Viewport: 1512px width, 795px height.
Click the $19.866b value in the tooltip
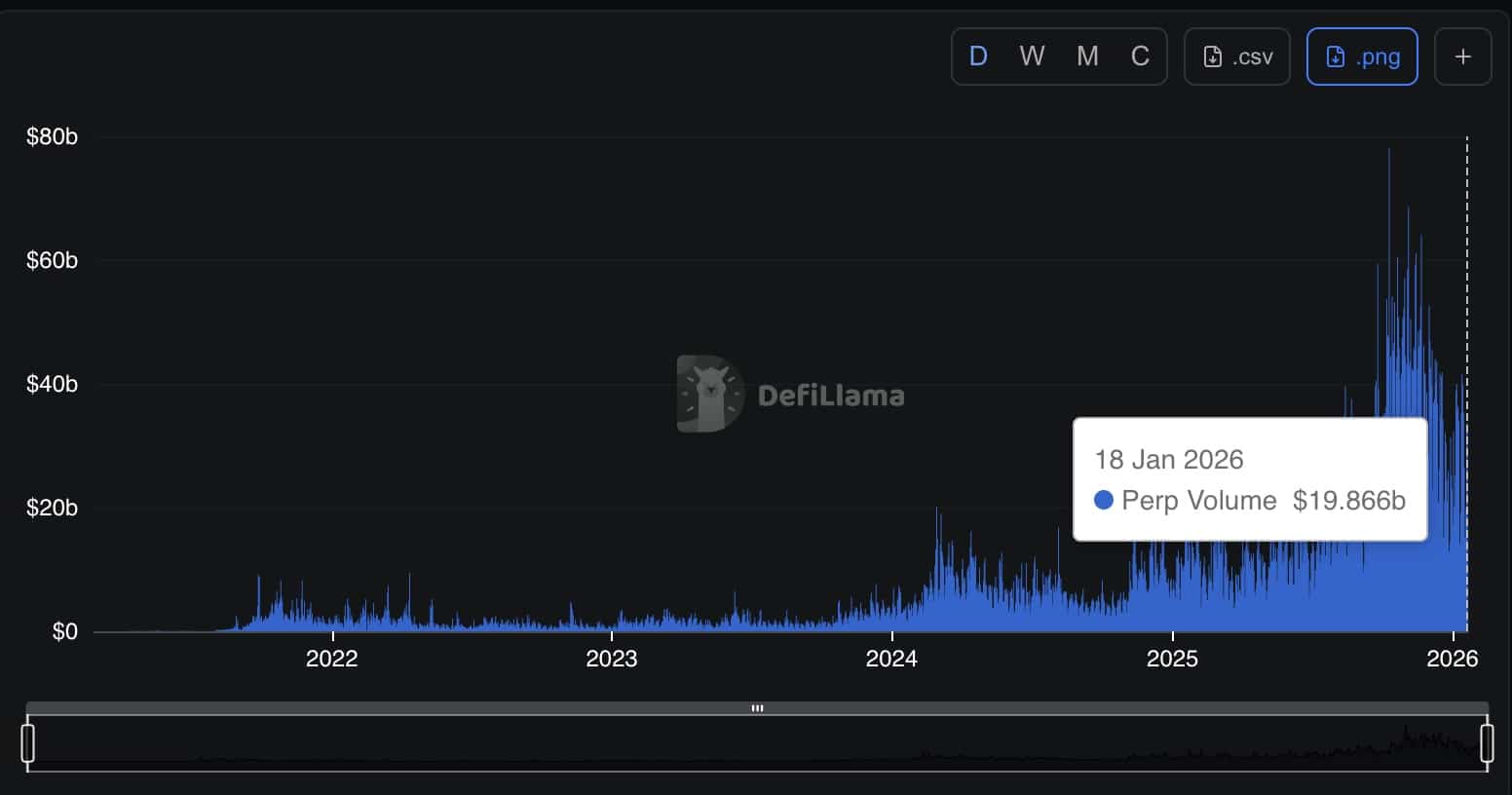[1348, 501]
